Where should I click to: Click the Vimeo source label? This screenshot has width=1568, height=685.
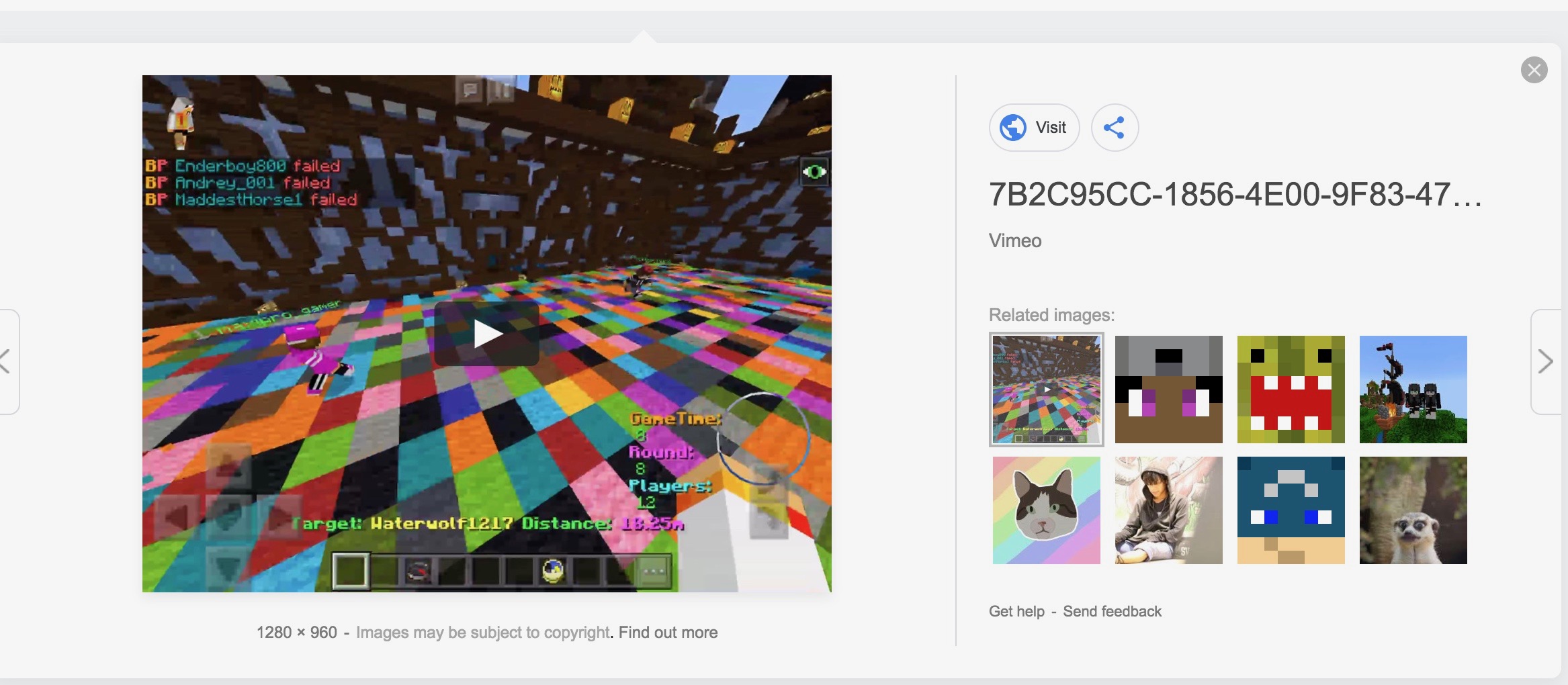(x=1015, y=240)
